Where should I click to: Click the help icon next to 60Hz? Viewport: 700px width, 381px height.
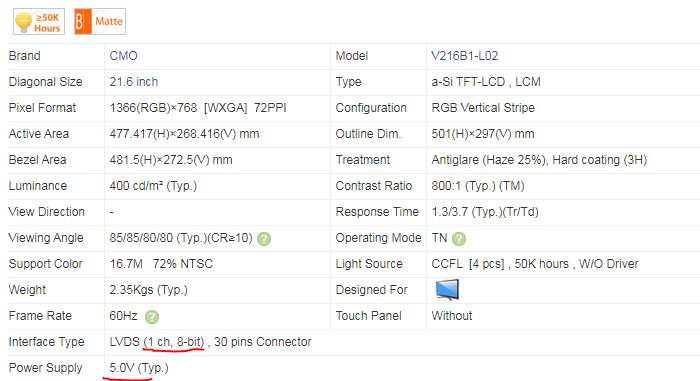pos(152,317)
